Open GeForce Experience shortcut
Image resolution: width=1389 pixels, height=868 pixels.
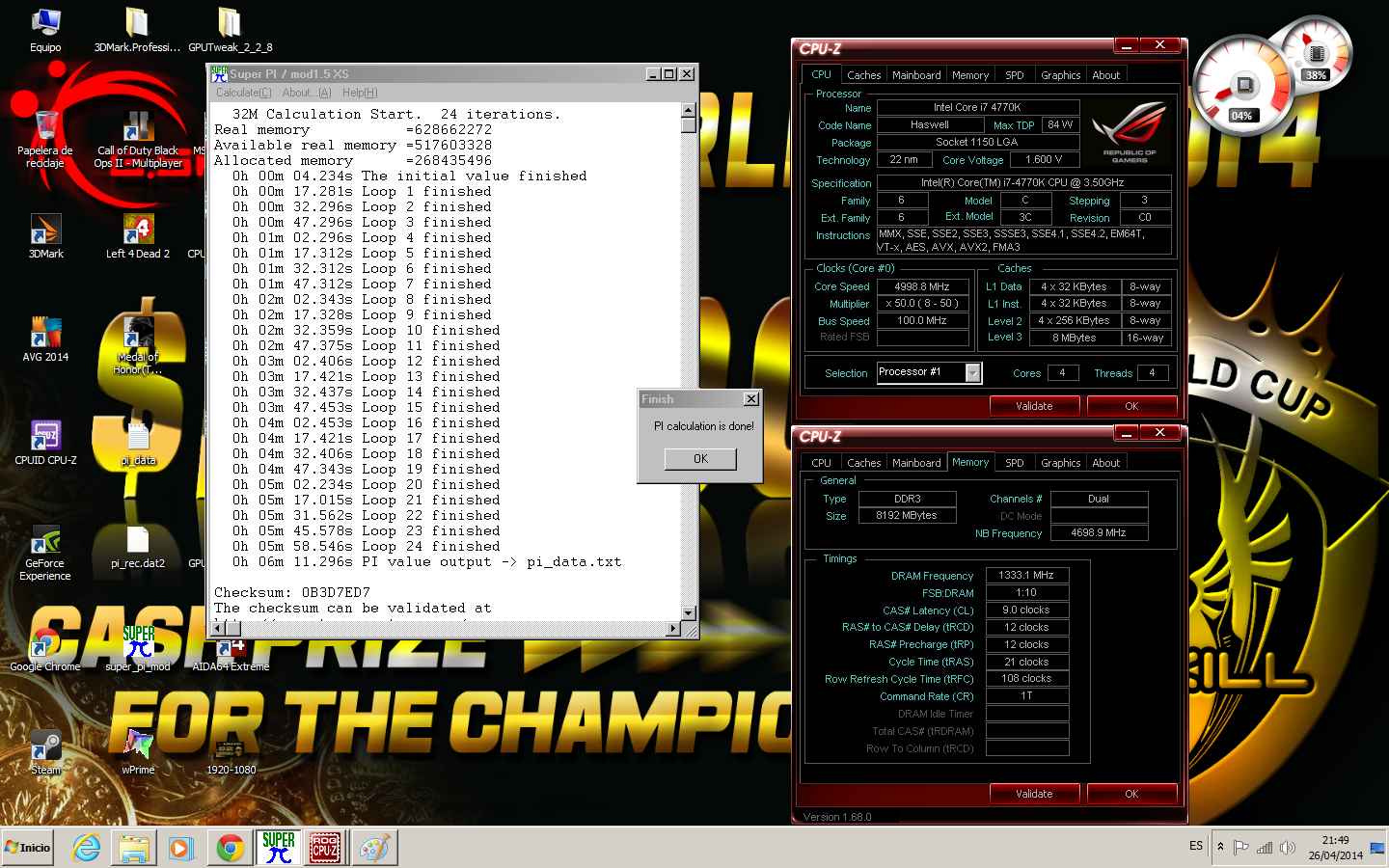click(45, 553)
